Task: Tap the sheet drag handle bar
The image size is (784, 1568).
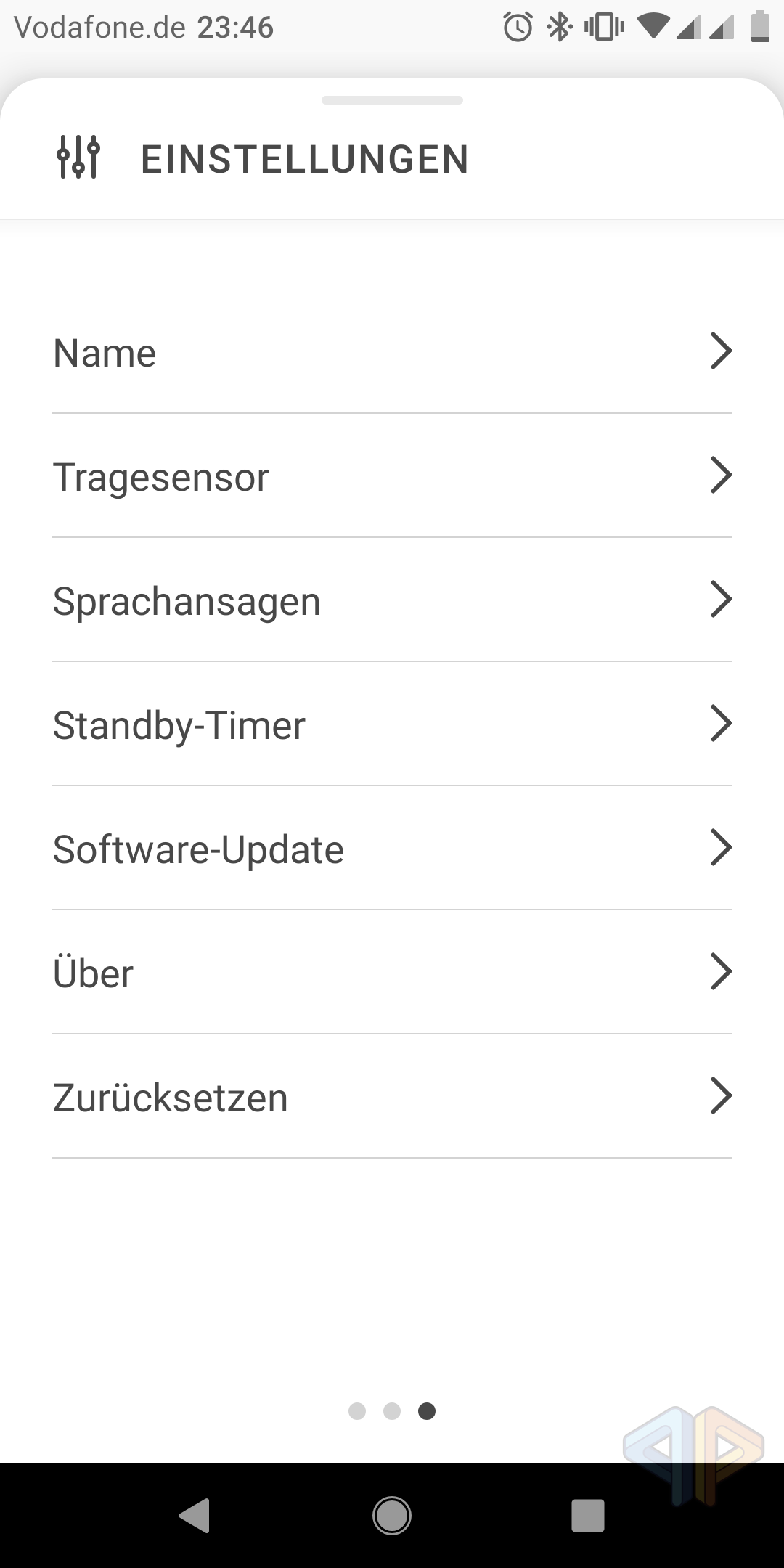Action: pos(392,100)
